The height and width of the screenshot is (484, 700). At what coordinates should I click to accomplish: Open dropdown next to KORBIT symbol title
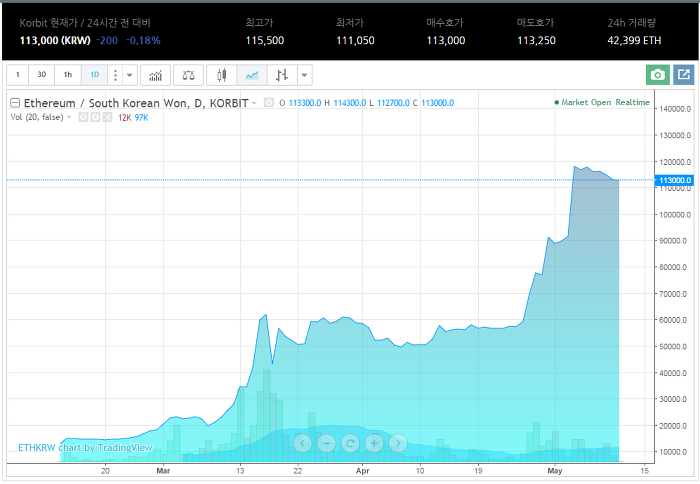254,103
